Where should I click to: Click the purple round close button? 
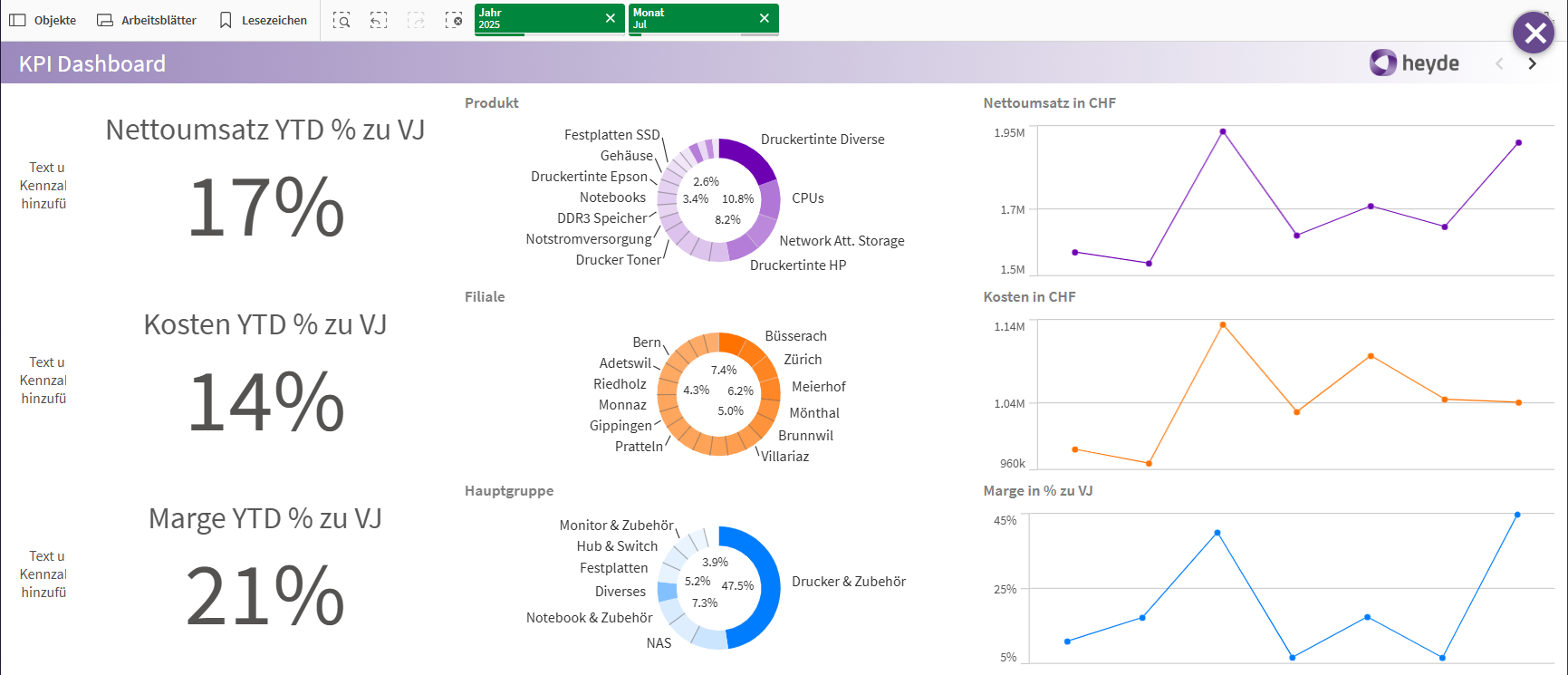click(x=1534, y=34)
